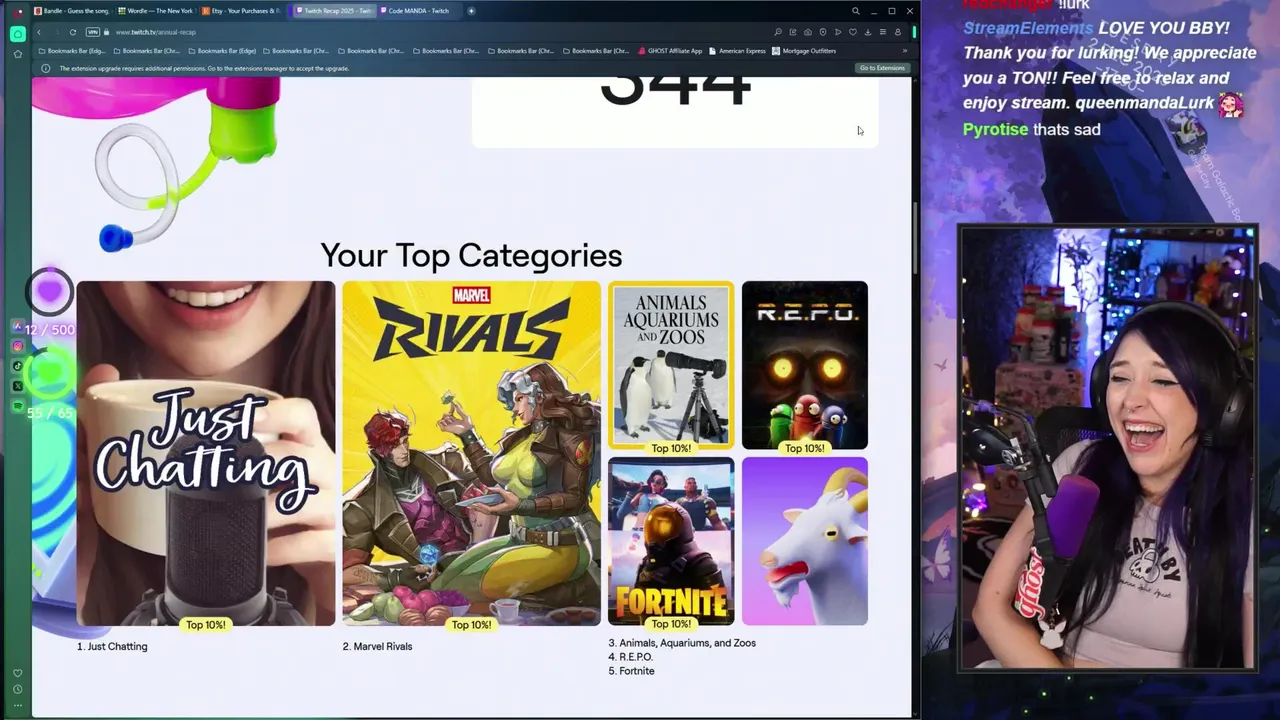Click the R.E.P.O. category card
This screenshot has width=1280, height=720.
click(805, 365)
